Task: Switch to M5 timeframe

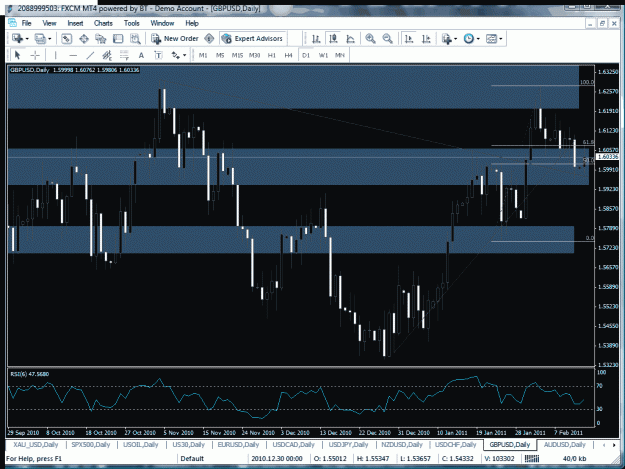Action: click(x=220, y=55)
